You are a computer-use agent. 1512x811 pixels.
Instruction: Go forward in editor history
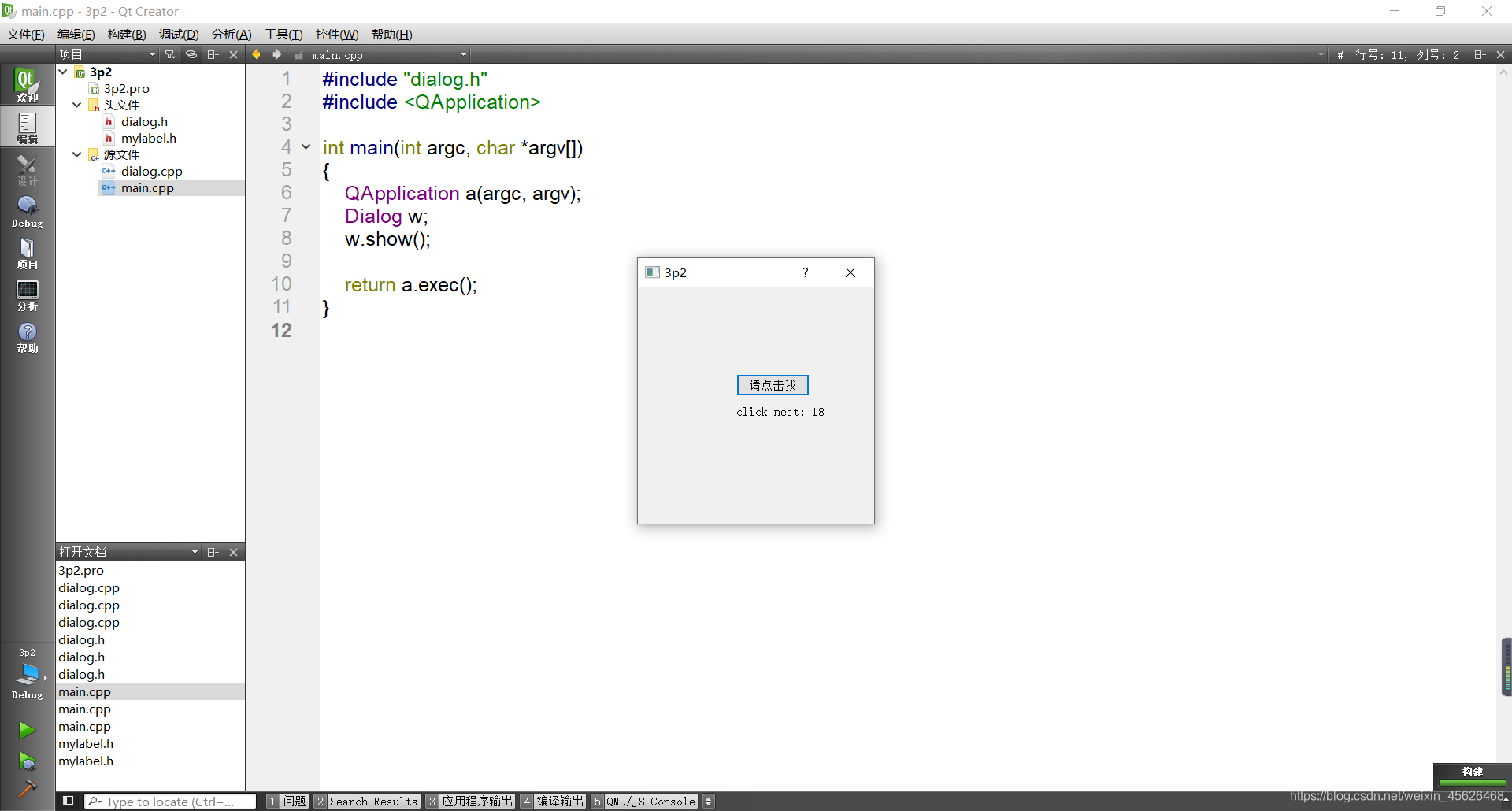276,54
